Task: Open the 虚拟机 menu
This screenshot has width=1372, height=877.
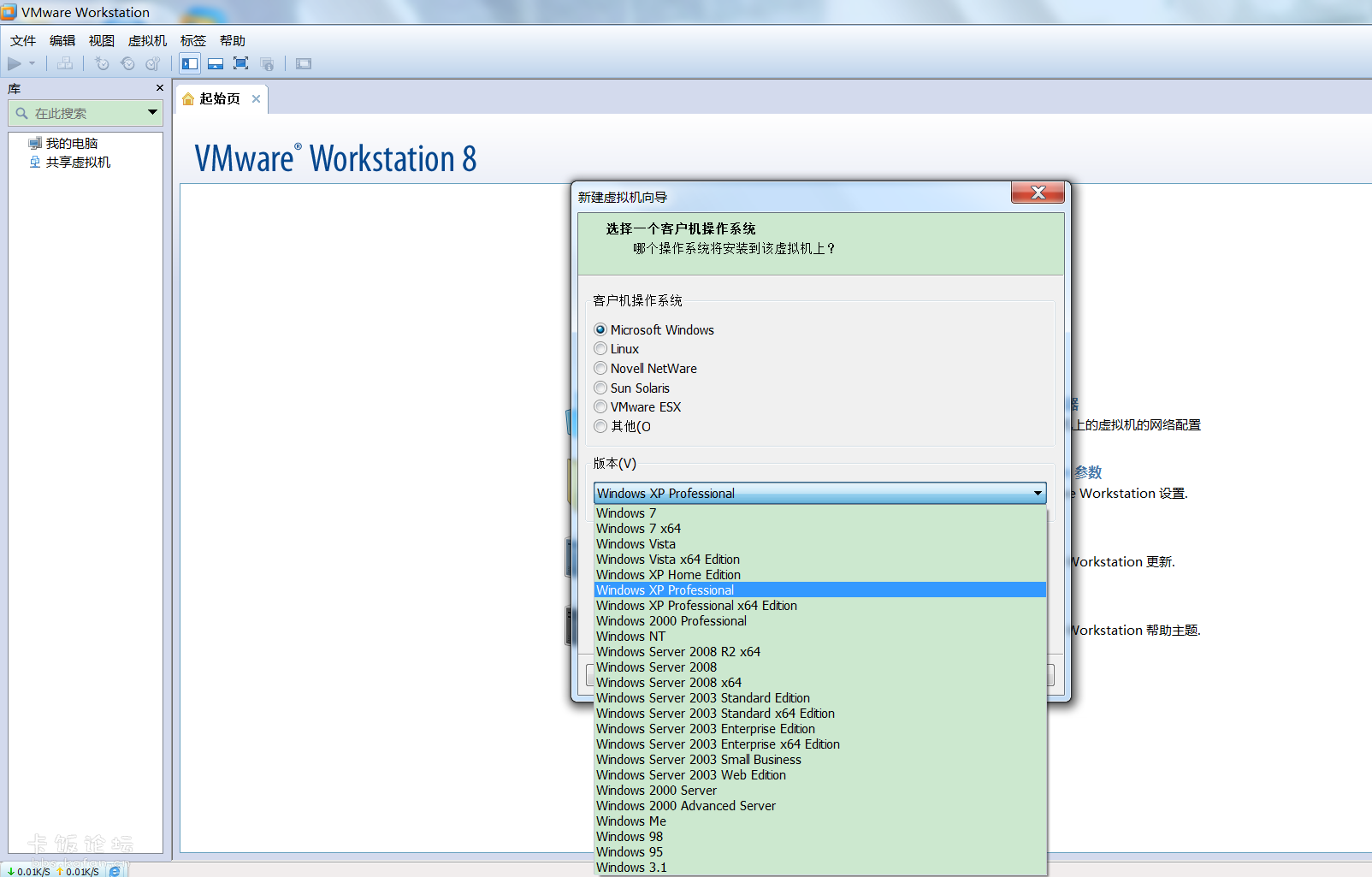Action: point(147,40)
